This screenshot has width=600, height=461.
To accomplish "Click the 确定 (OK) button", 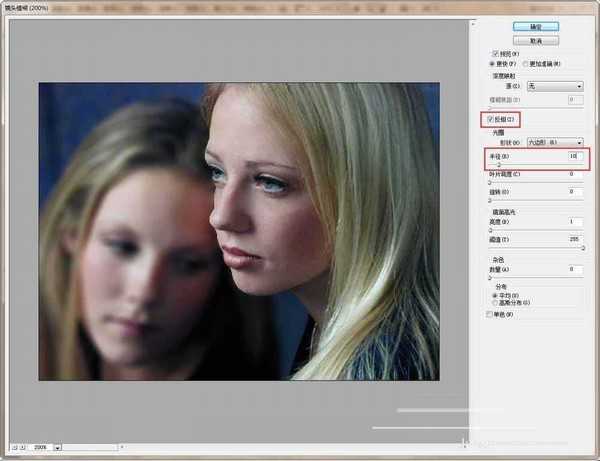I will [x=536, y=27].
